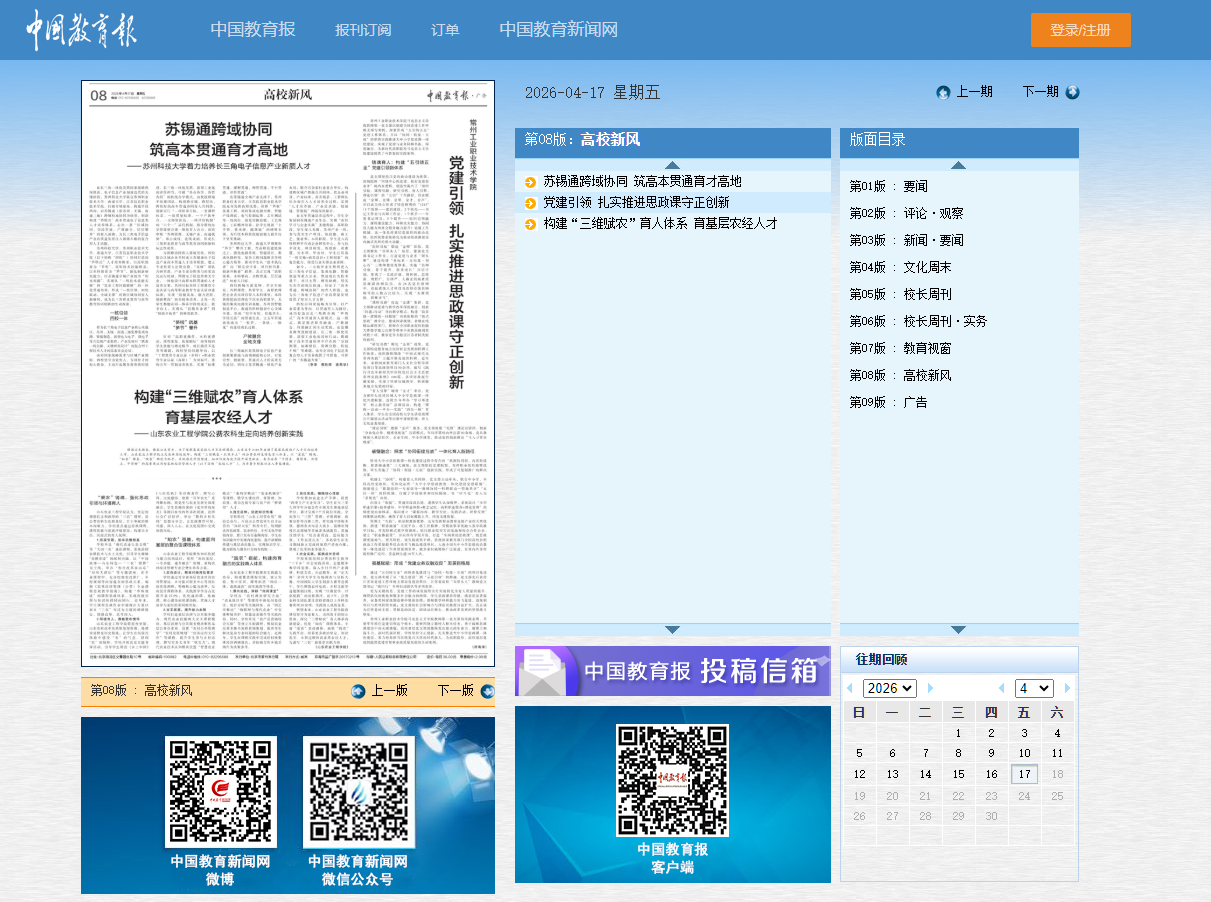Select calendar date 13
The width and height of the screenshot is (1211, 902).
point(892,774)
